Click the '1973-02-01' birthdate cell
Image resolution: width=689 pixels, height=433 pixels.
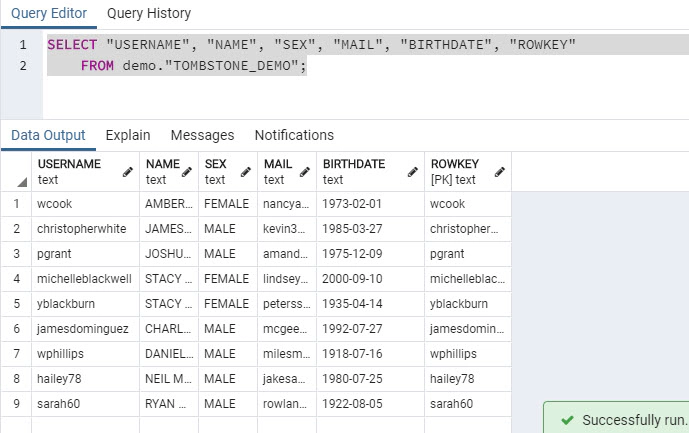(370, 204)
